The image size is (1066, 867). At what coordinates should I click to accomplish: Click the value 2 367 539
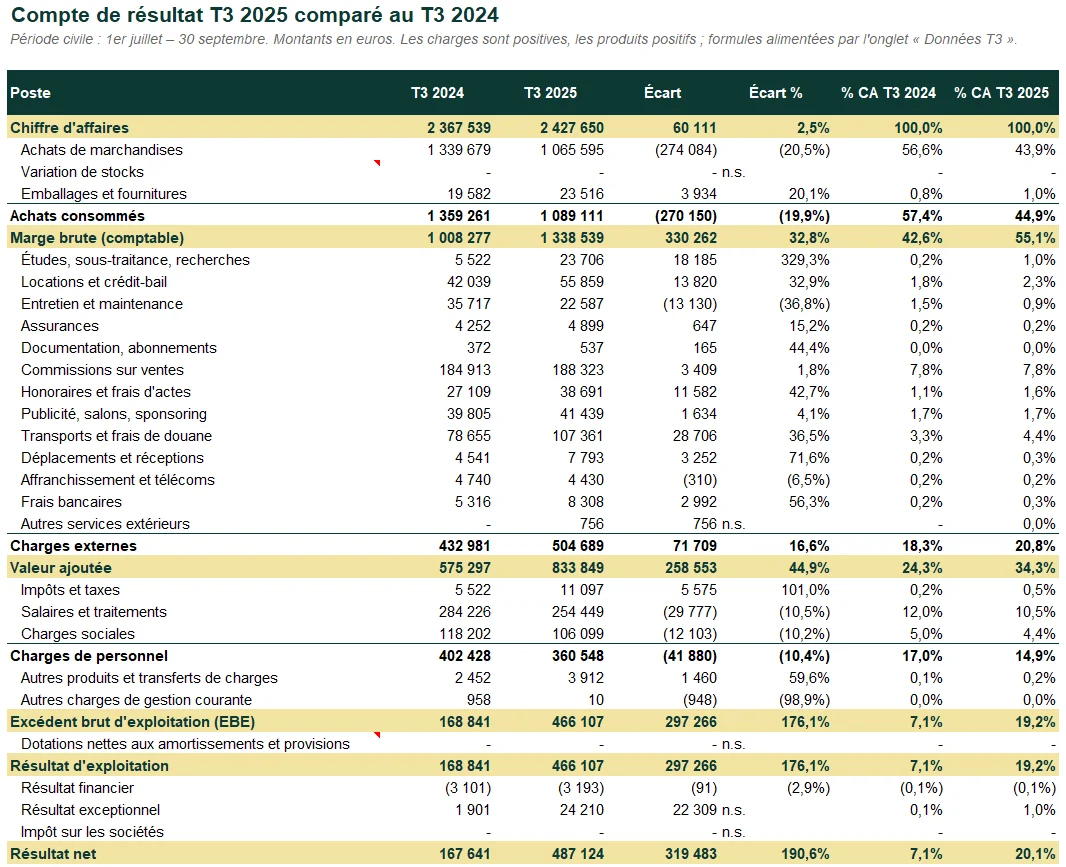click(459, 128)
